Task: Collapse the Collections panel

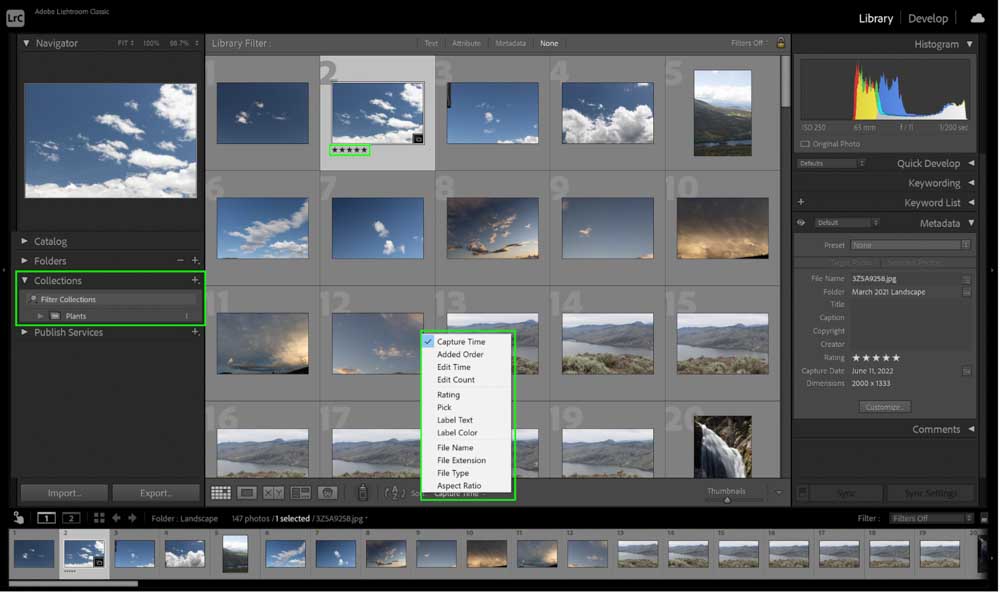Action: click(24, 280)
